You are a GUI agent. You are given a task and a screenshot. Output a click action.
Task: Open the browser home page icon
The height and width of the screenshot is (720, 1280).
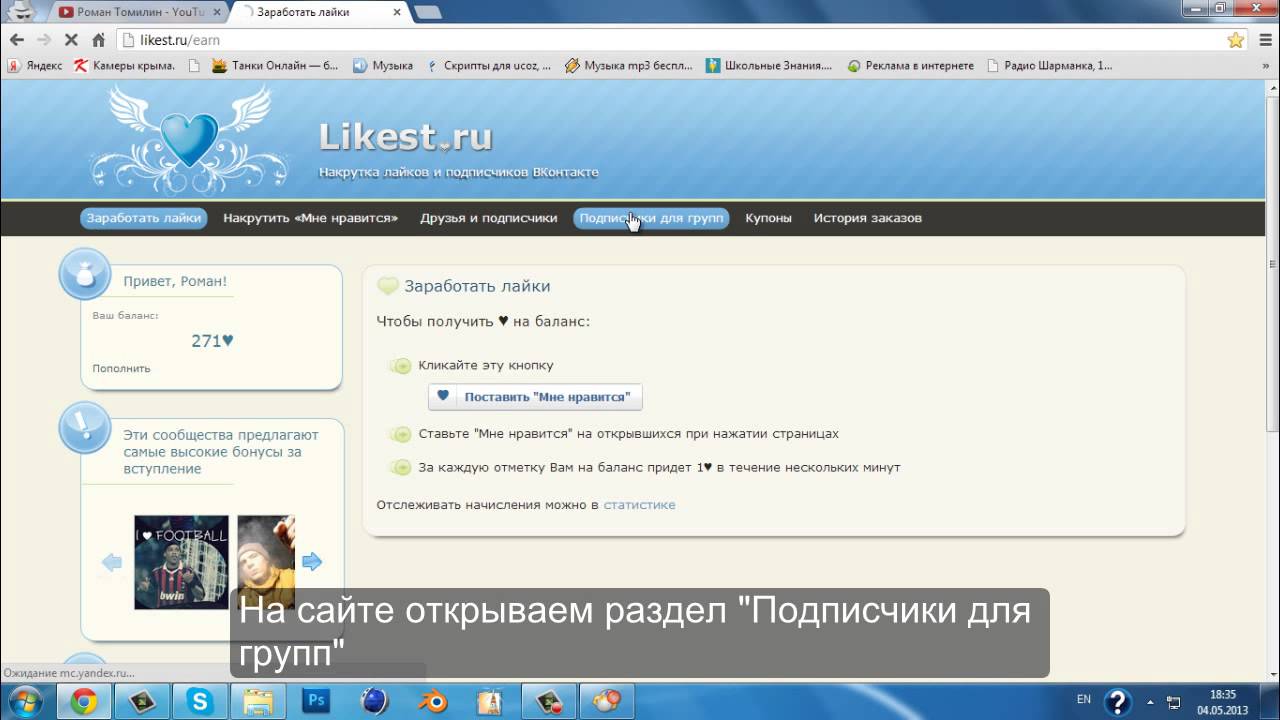pyautogui.click(x=98, y=40)
